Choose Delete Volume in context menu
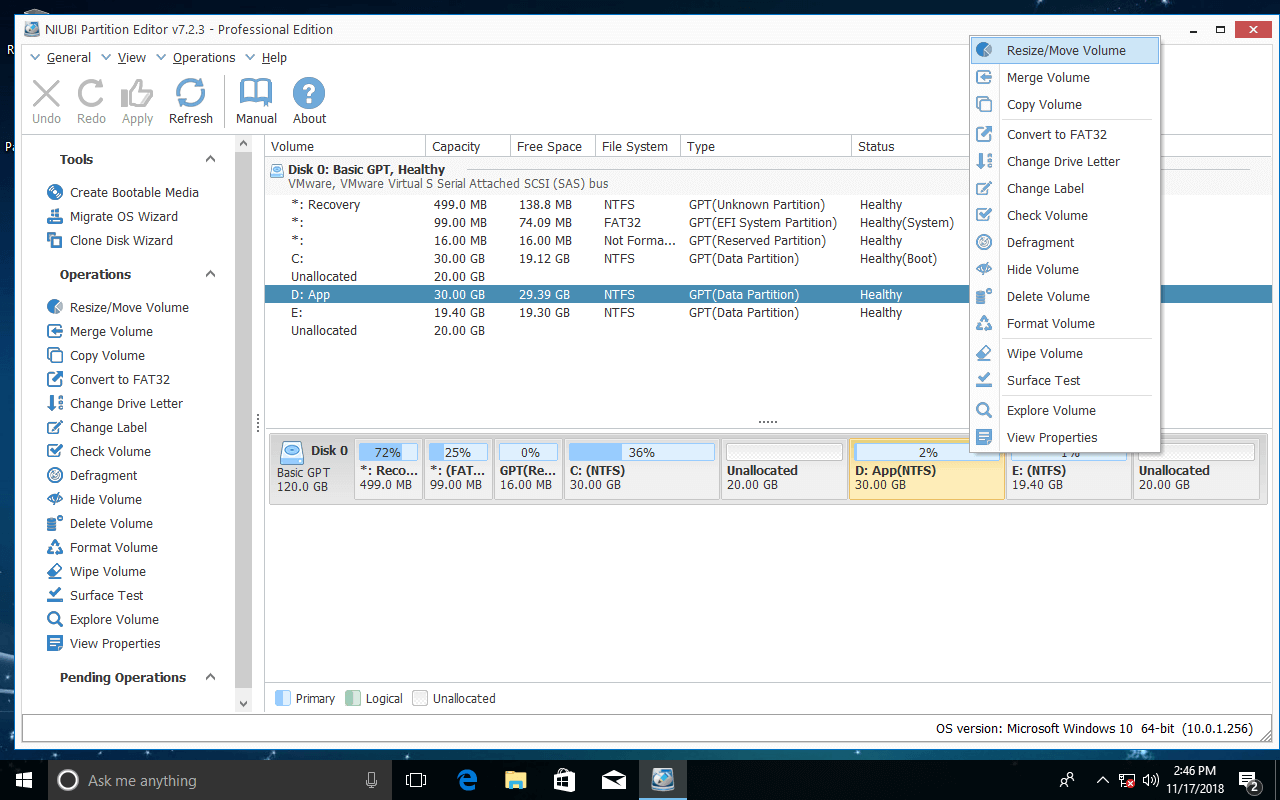Image resolution: width=1280 pixels, height=800 pixels. 1065,296
